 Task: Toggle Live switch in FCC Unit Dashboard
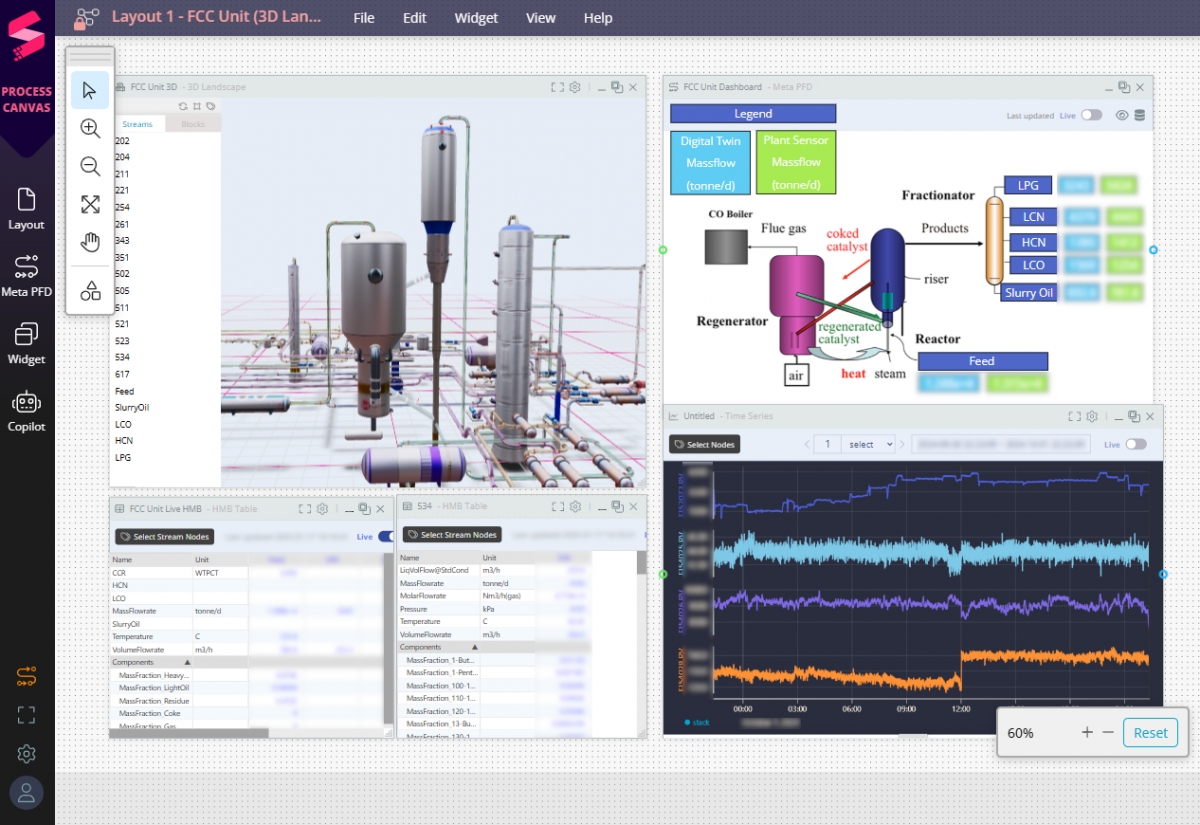point(1091,115)
